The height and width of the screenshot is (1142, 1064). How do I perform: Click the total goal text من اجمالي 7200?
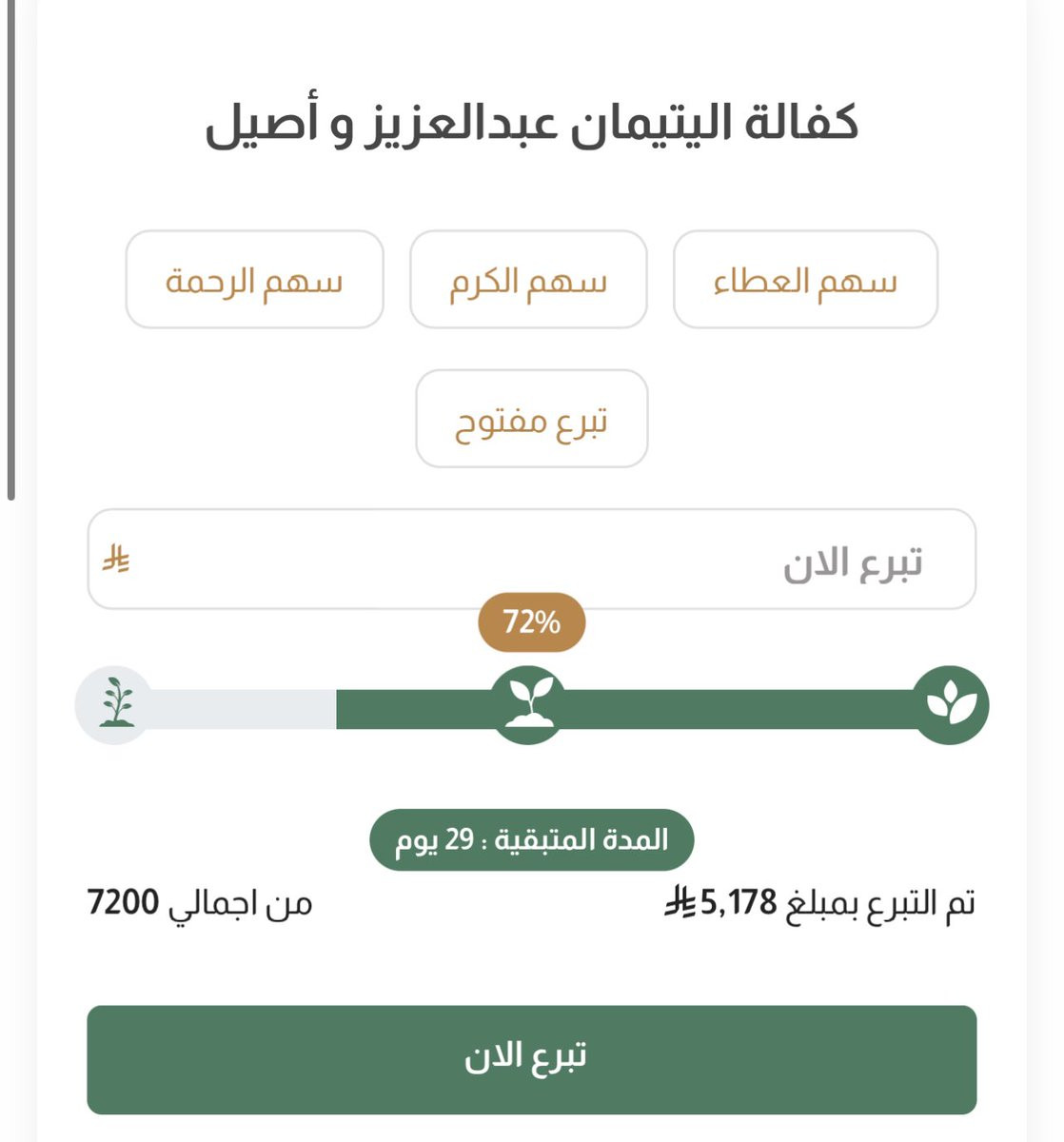[x=200, y=902]
